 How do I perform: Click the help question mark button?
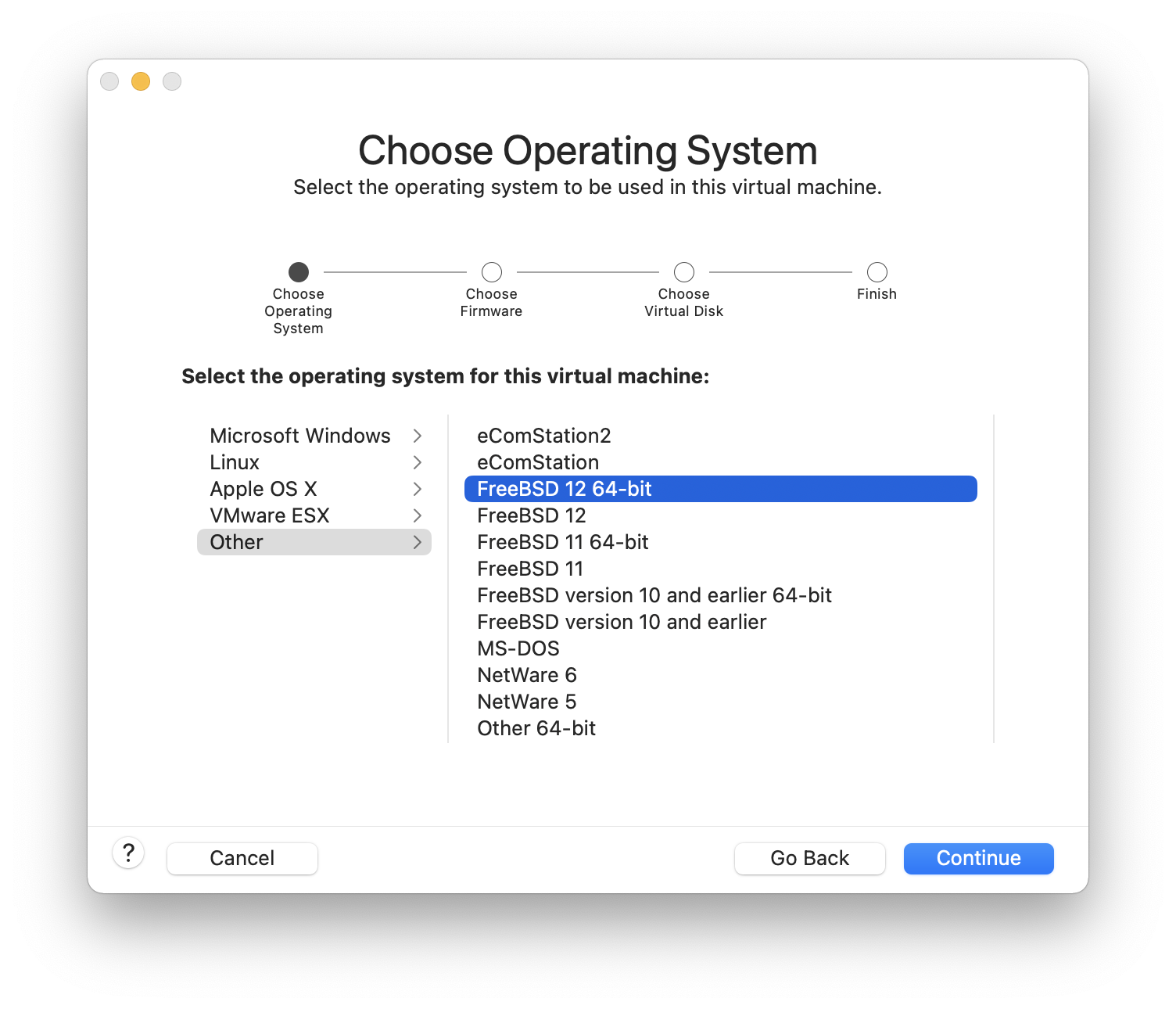(128, 853)
